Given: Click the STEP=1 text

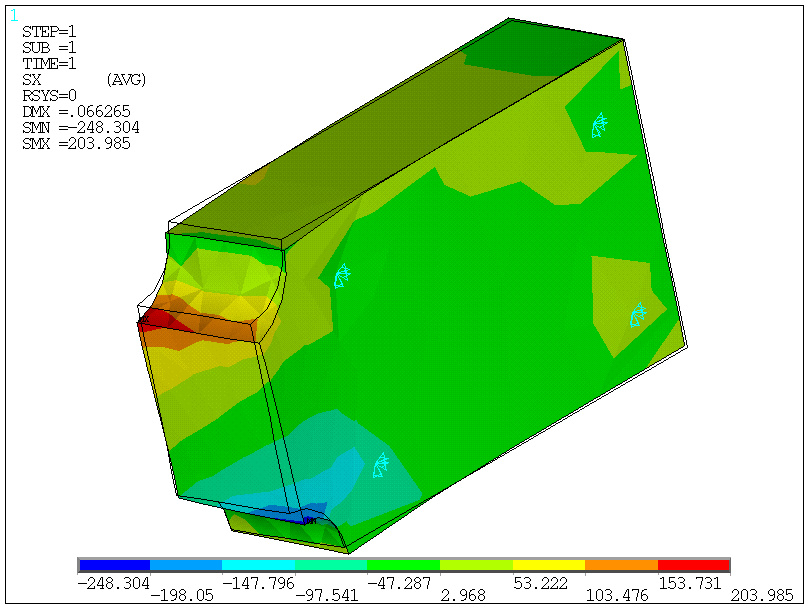Looking at the screenshot, I should [49, 32].
